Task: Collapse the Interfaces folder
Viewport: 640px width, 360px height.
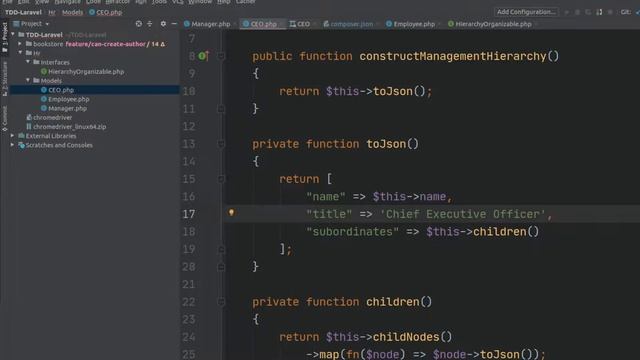Action: (28, 62)
